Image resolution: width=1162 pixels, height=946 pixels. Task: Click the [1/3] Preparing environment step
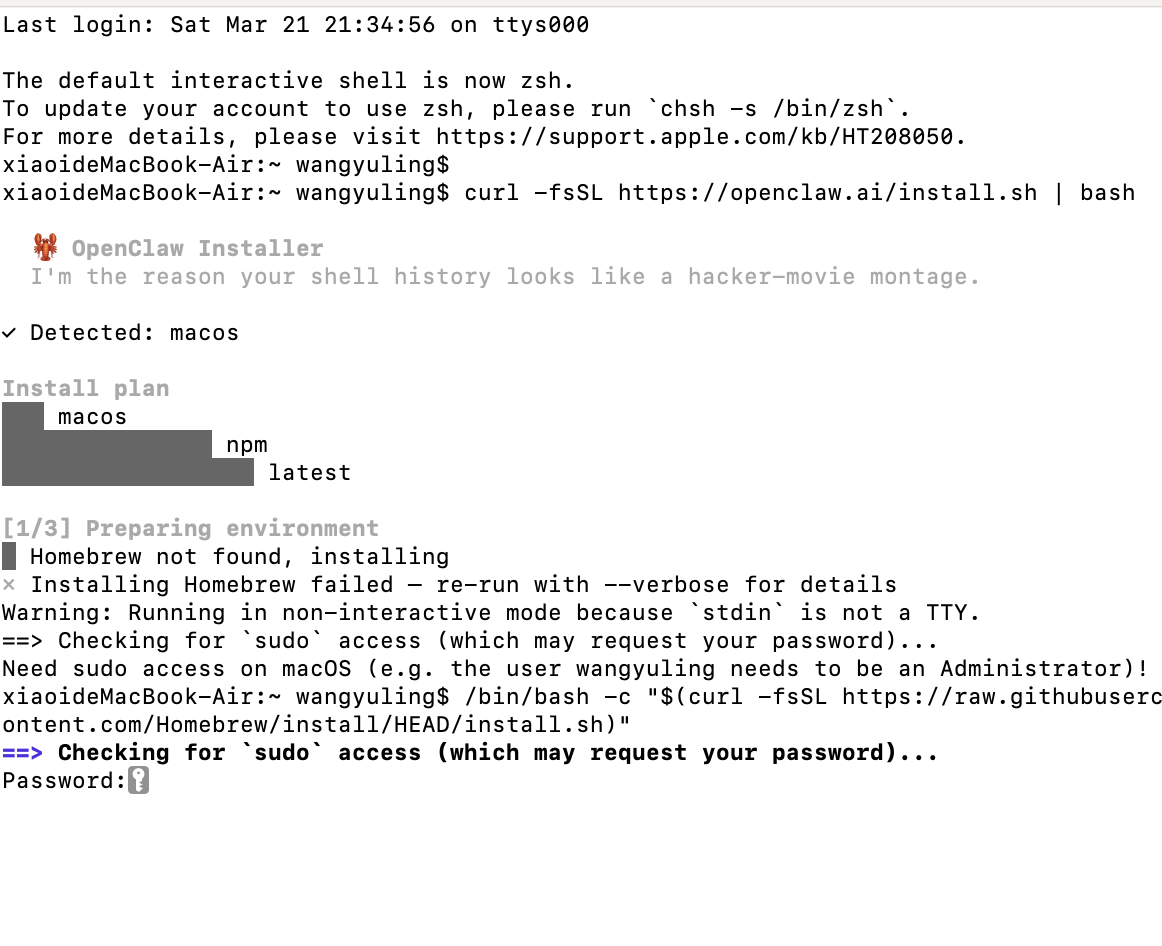[190, 529]
